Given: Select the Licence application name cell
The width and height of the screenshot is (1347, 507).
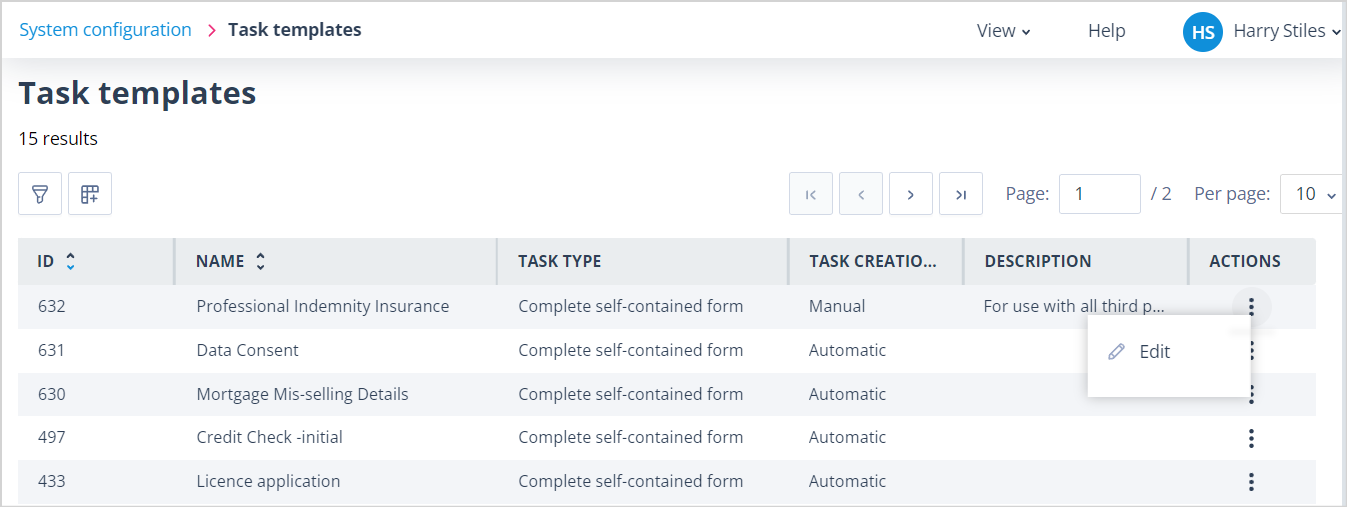Looking at the screenshot, I should 268,482.
